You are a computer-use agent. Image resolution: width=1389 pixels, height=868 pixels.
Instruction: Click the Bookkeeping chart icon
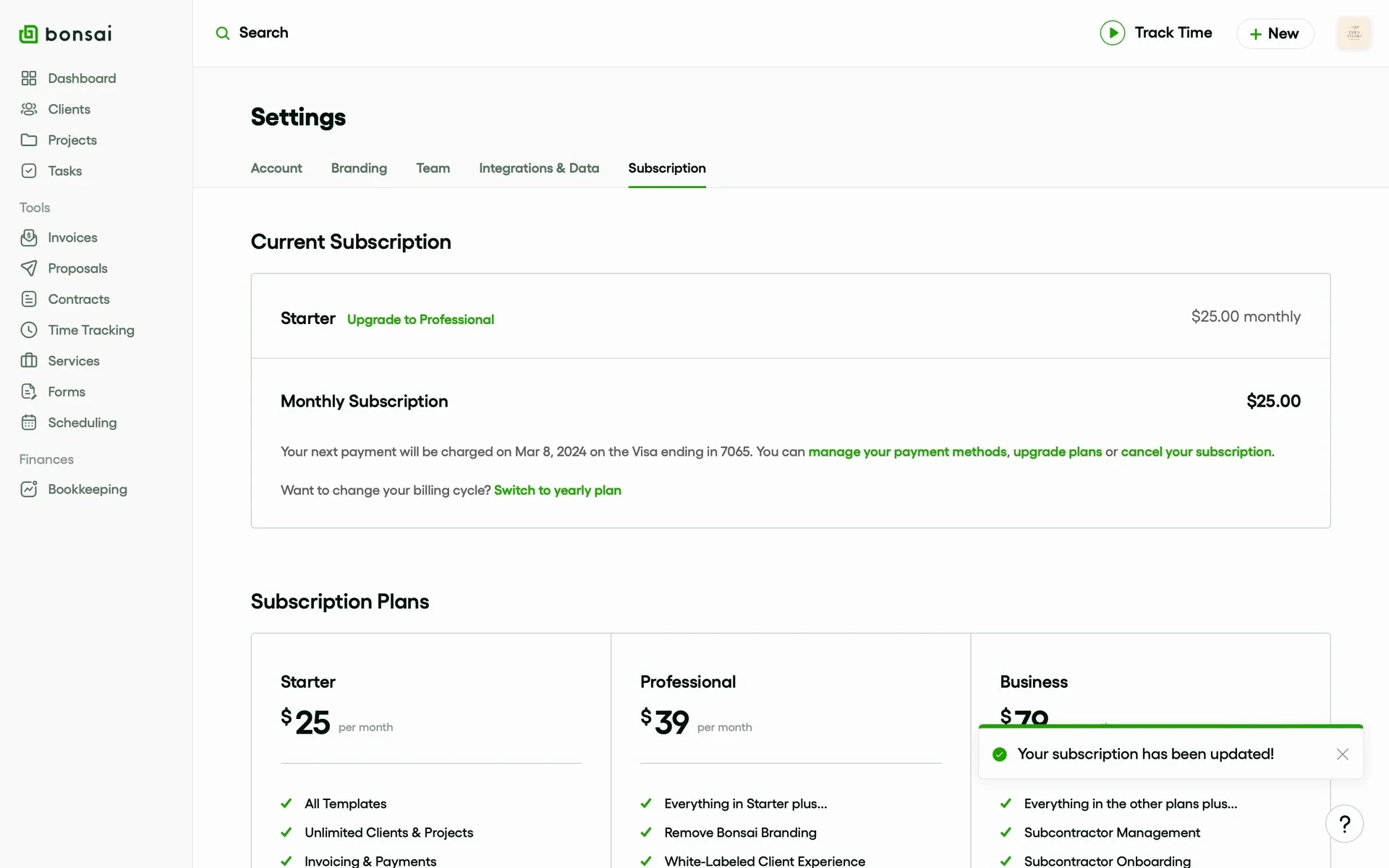click(x=29, y=489)
